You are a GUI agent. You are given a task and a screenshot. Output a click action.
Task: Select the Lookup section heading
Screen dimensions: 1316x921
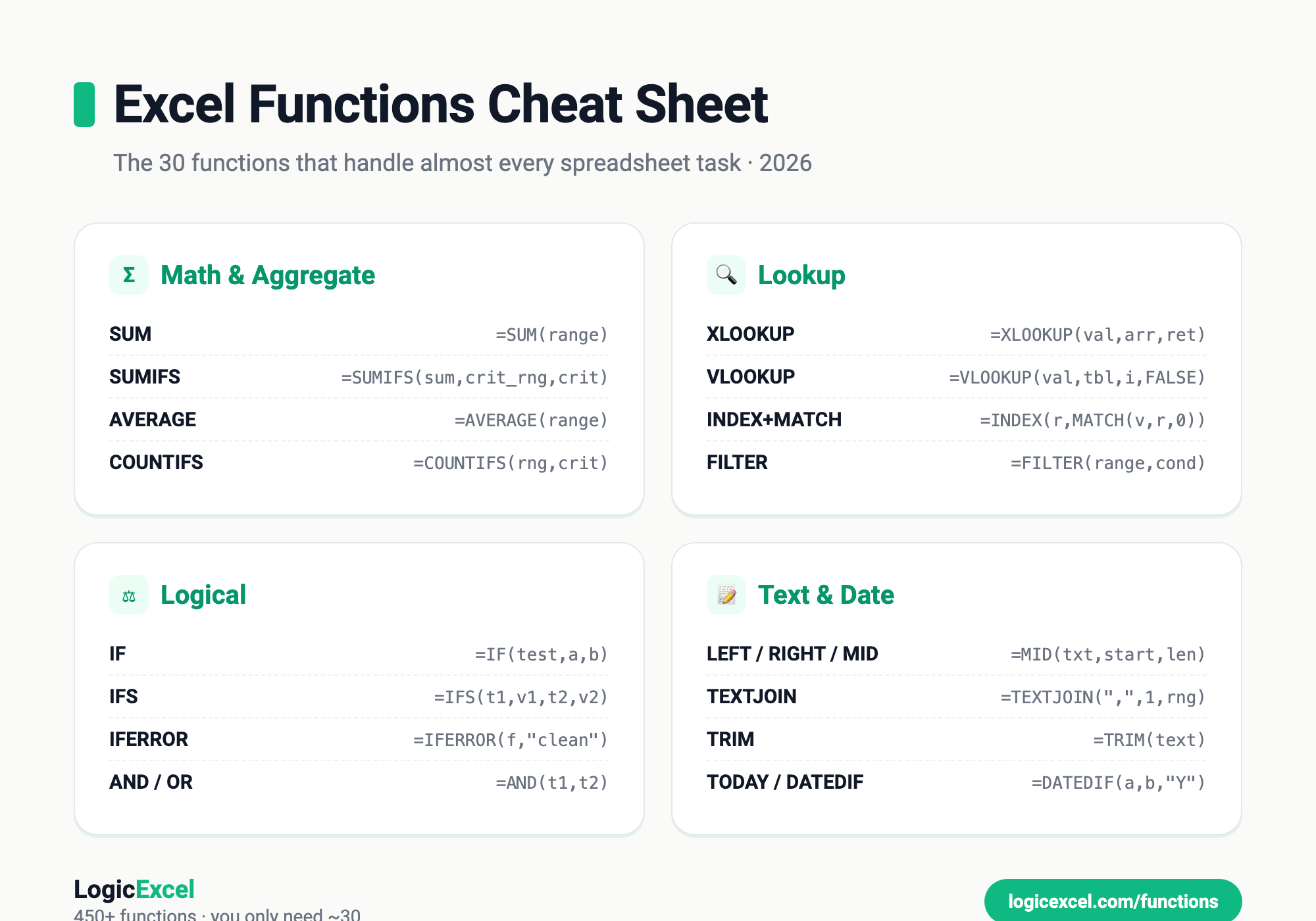coord(801,275)
